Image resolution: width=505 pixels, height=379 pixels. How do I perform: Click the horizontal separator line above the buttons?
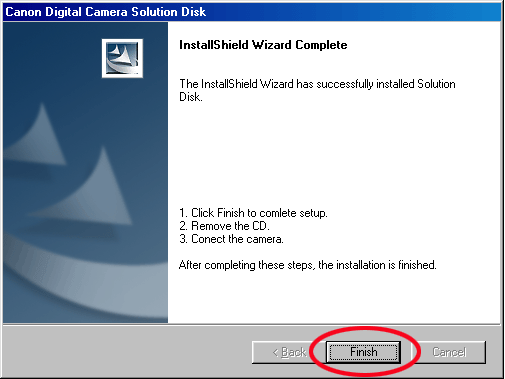click(x=252, y=324)
